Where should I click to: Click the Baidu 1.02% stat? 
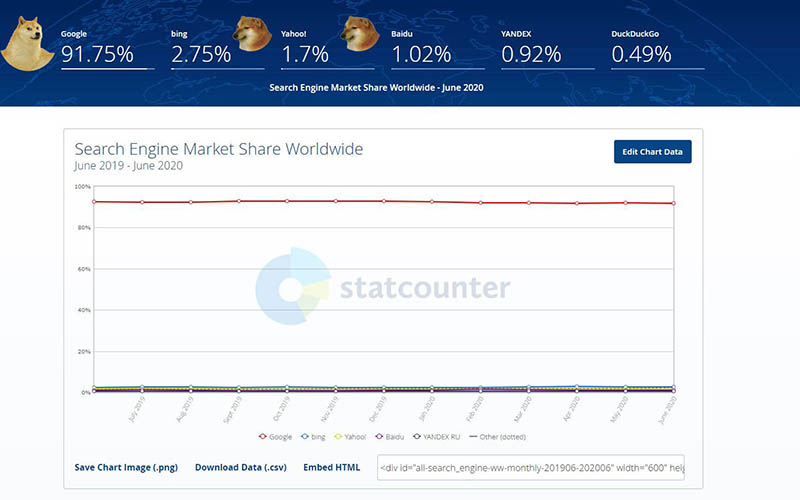coord(438,49)
